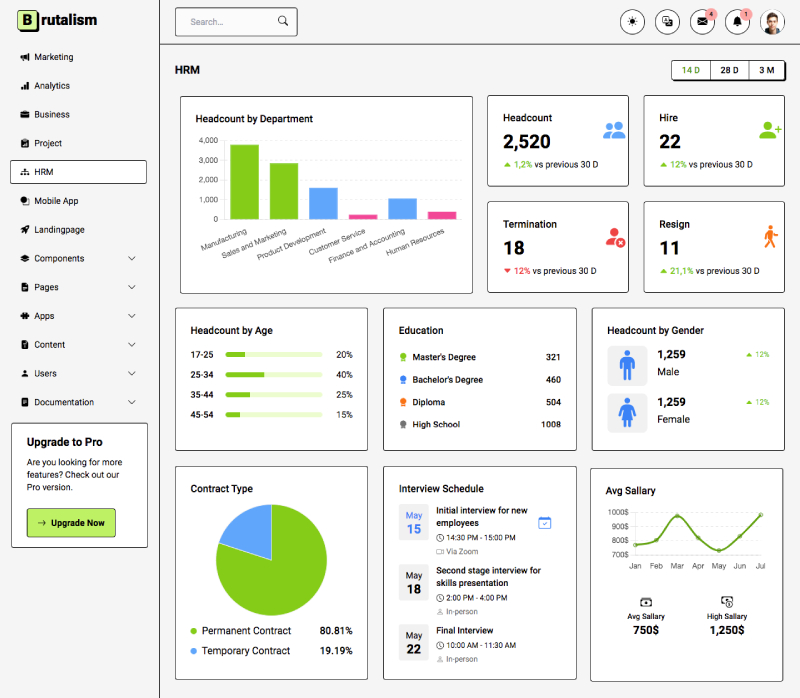Click the Resign walking person icon
This screenshot has width=800, height=698.
pos(770,237)
